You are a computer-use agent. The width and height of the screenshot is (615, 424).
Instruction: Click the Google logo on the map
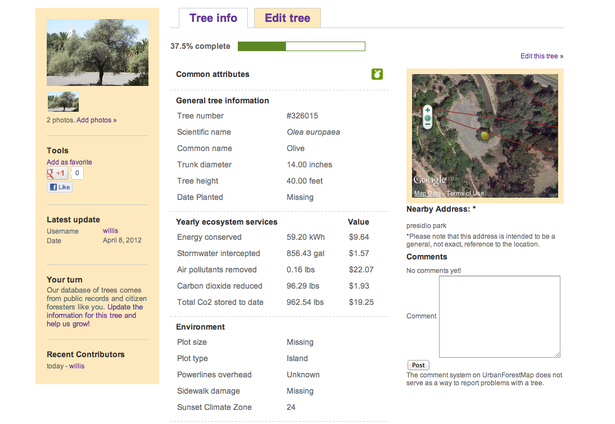point(430,180)
